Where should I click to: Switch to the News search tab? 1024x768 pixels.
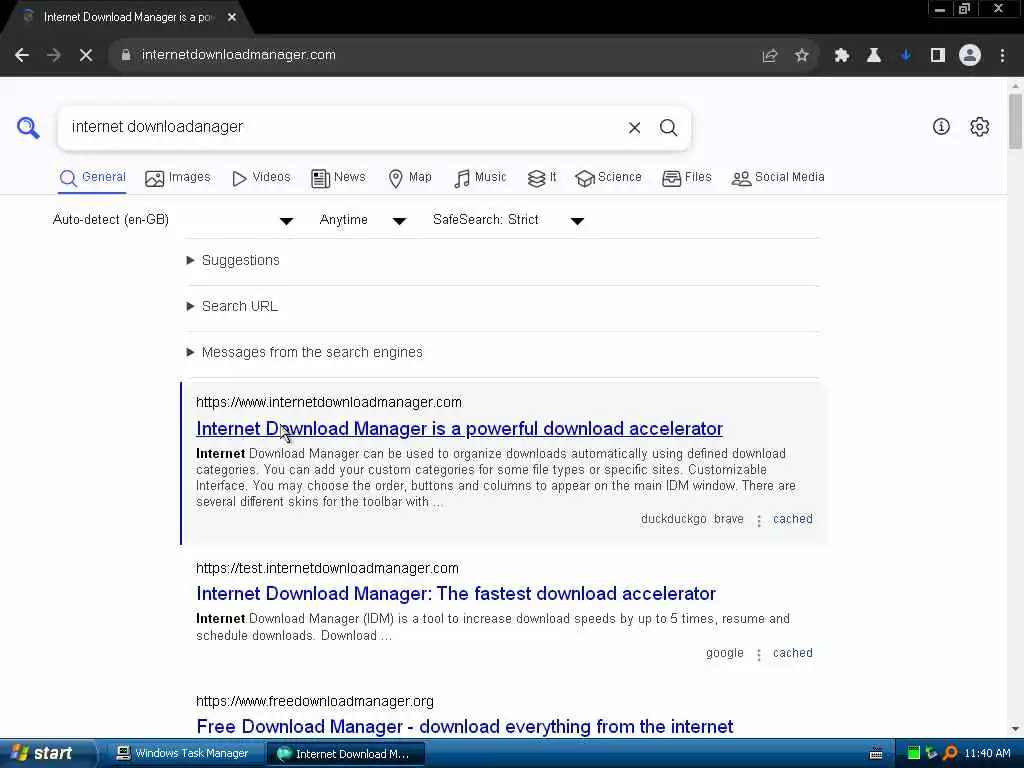[338, 178]
